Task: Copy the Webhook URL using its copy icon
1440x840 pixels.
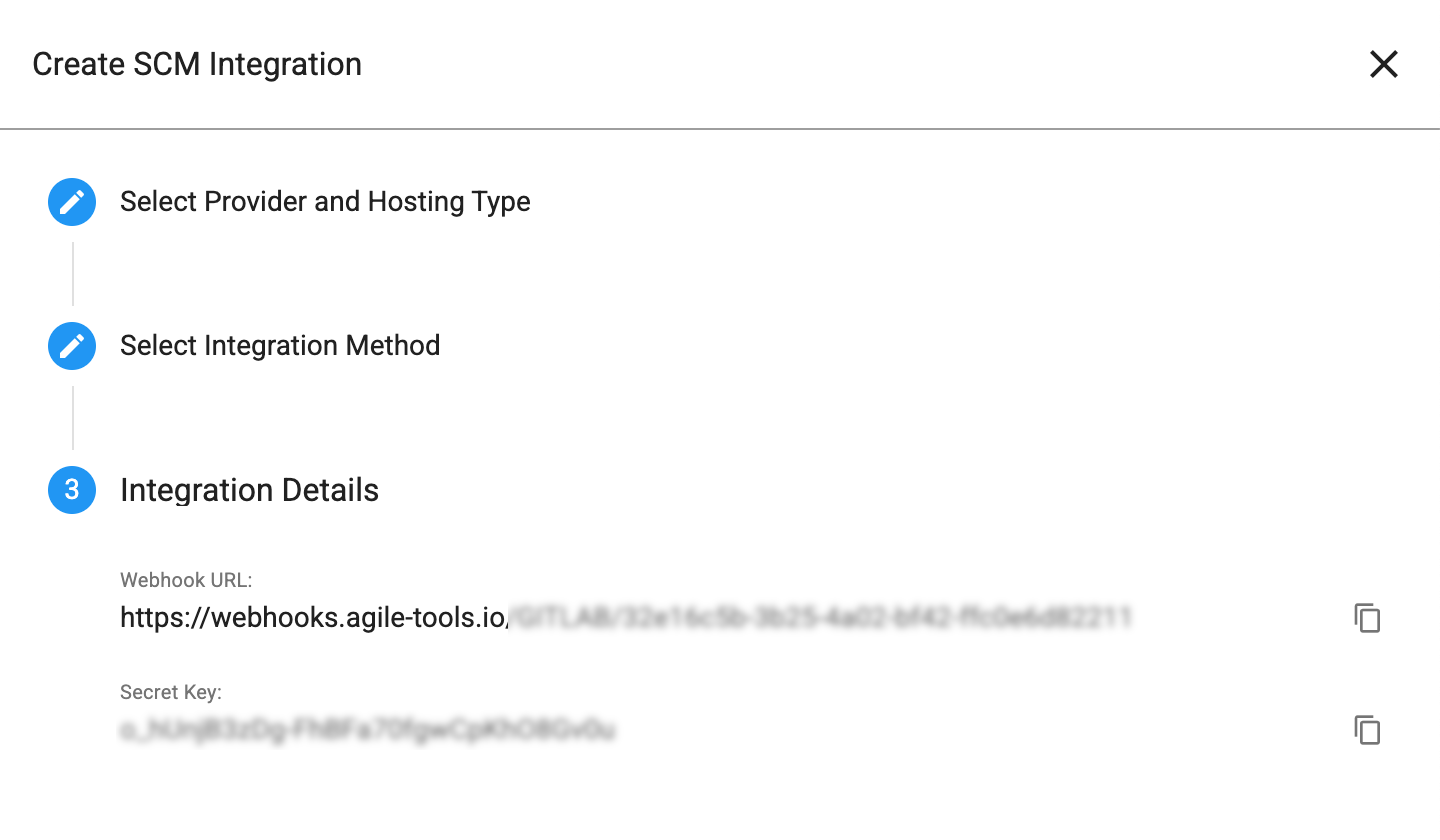Action: [x=1367, y=618]
